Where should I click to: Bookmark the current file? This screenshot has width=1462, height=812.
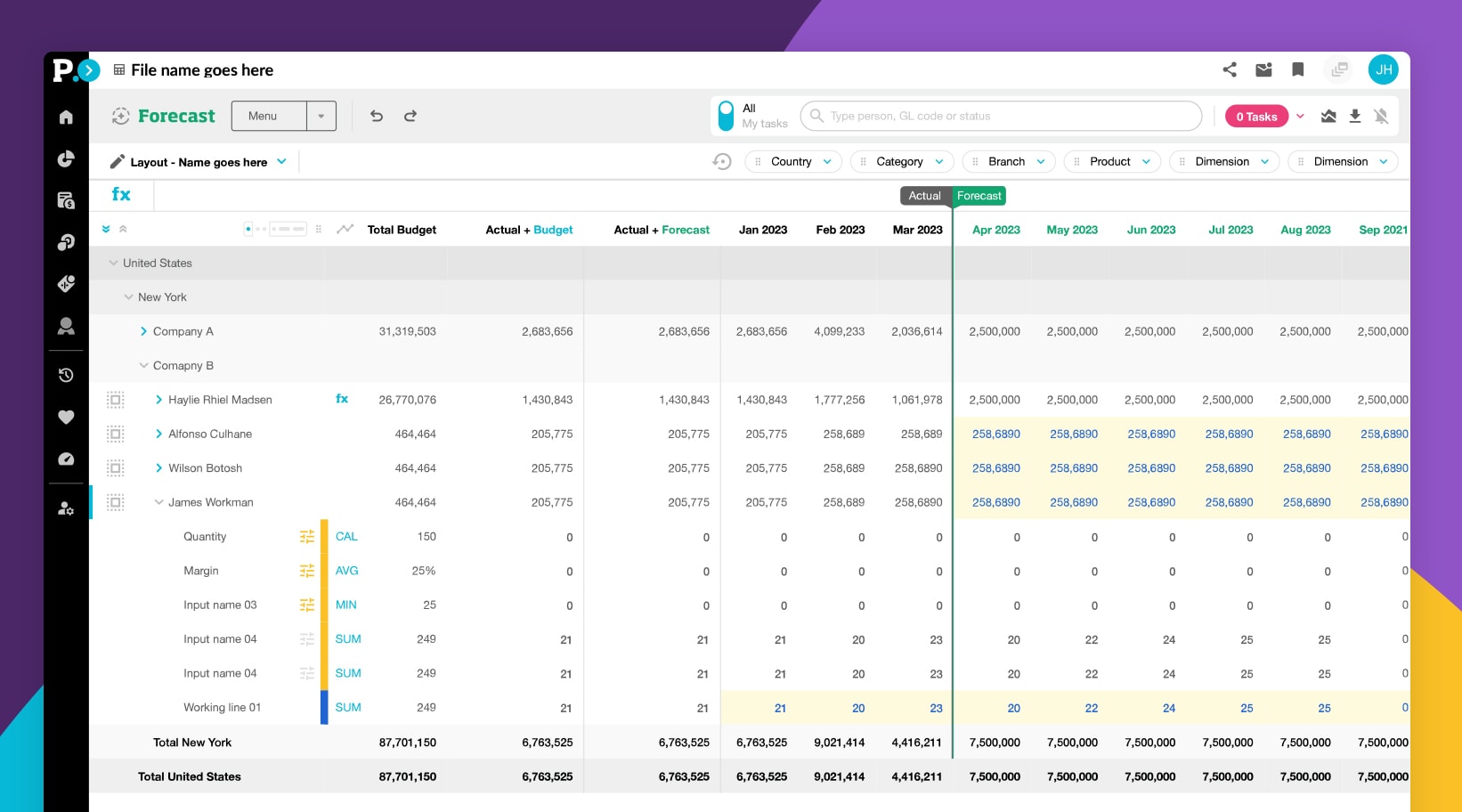[1297, 69]
